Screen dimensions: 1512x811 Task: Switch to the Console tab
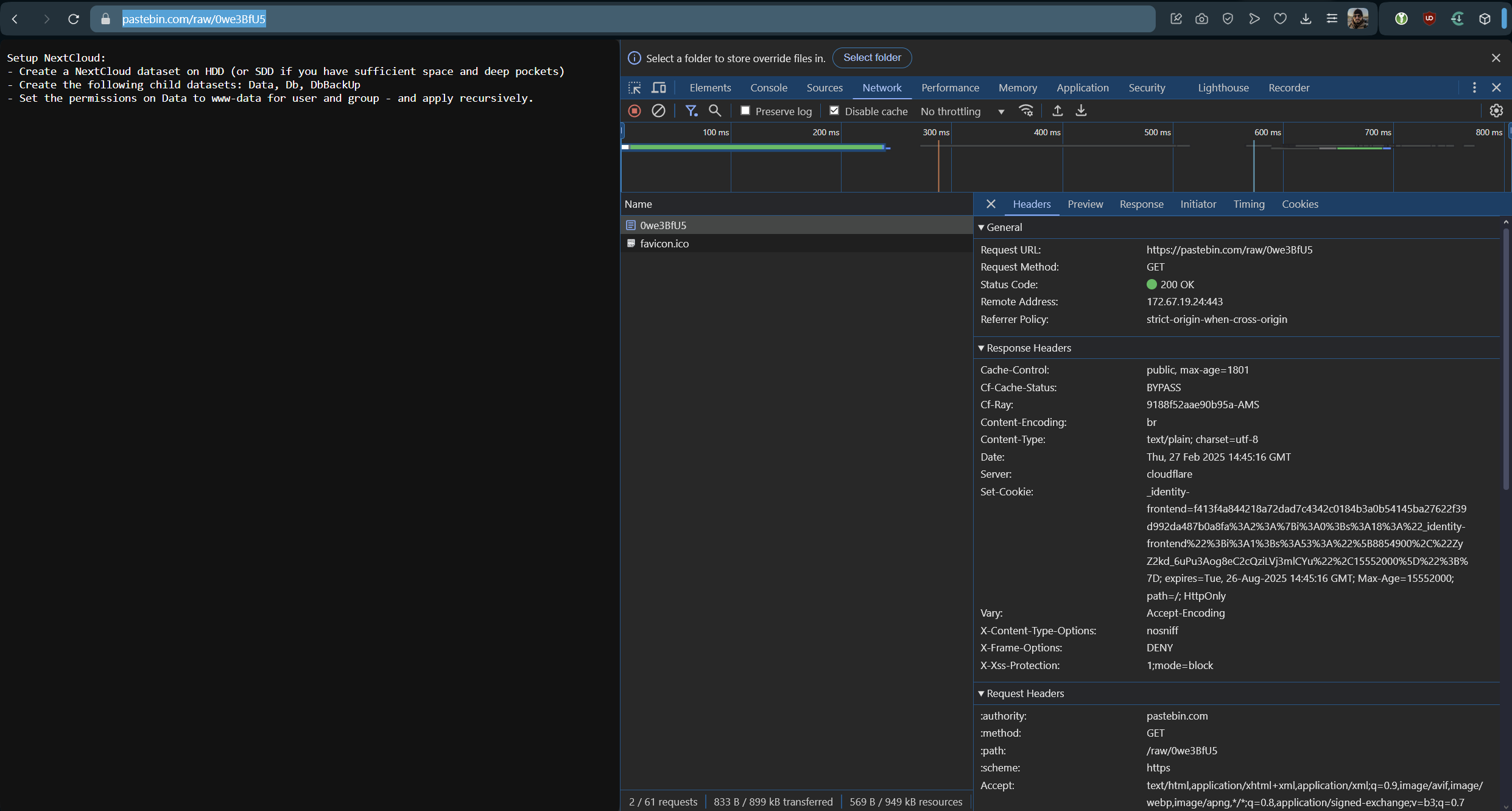(768, 88)
